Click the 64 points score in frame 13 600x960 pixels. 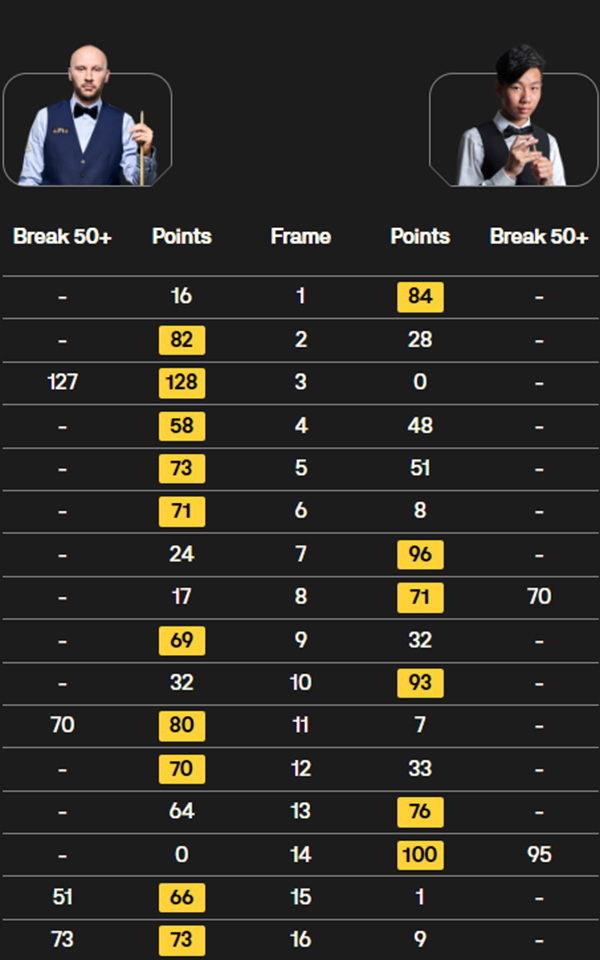(x=181, y=812)
